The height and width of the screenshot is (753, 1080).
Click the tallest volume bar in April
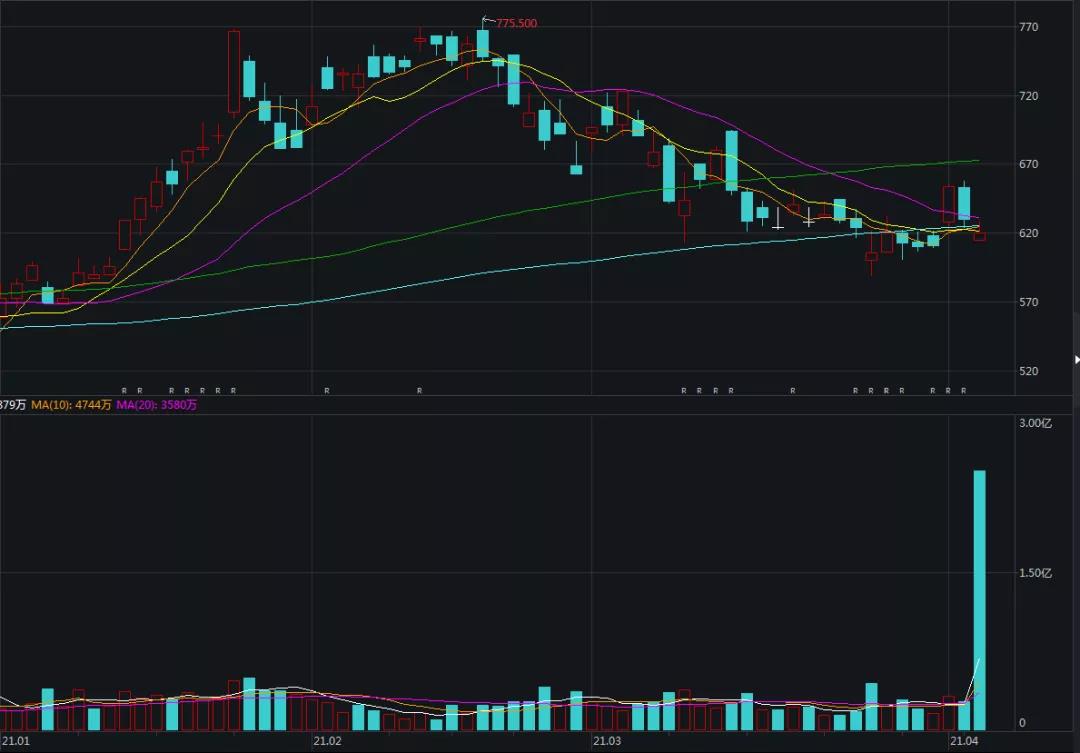click(x=979, y=600)
